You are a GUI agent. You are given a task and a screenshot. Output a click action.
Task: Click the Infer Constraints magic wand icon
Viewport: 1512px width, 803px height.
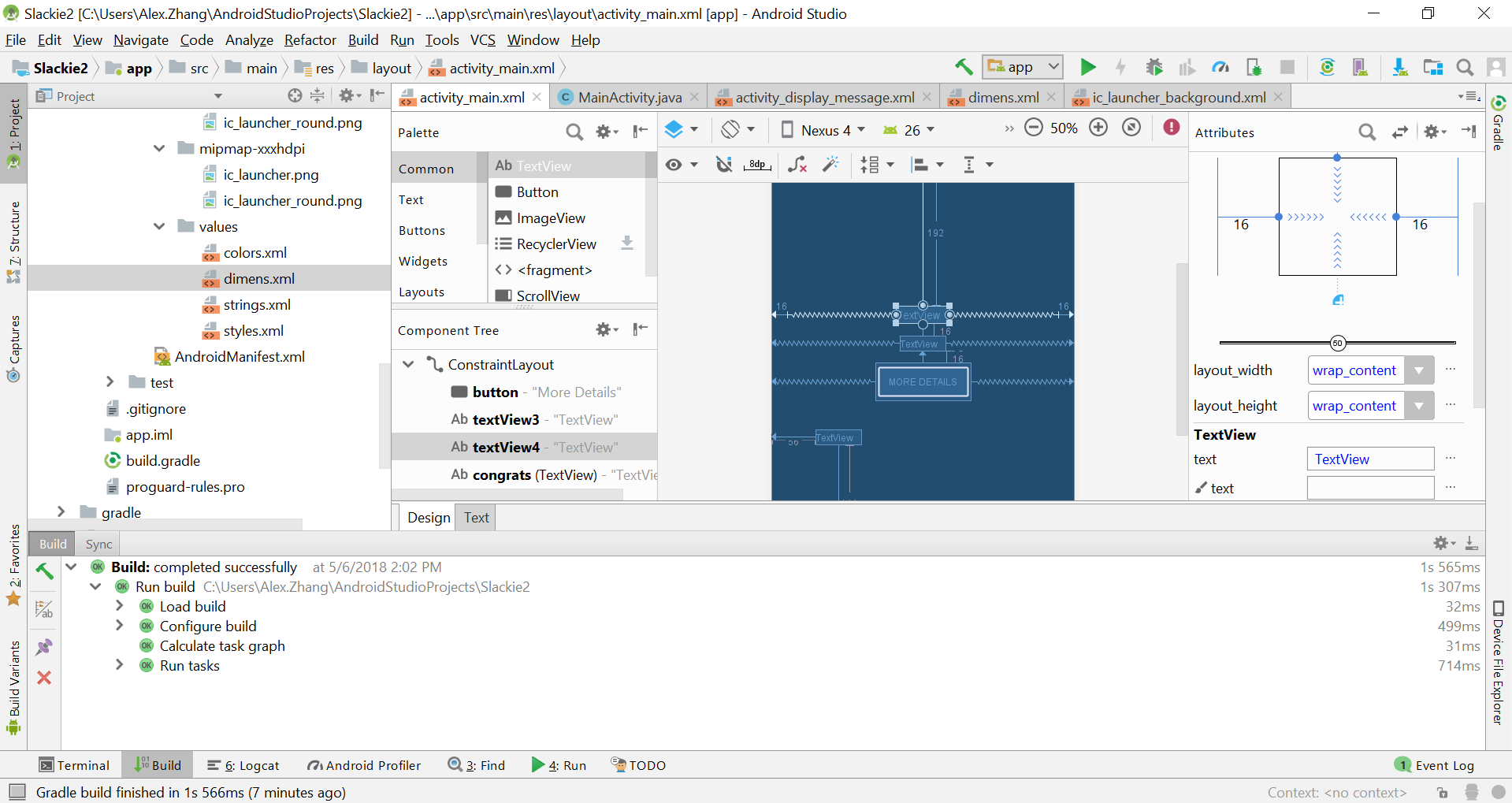[830, 165]
